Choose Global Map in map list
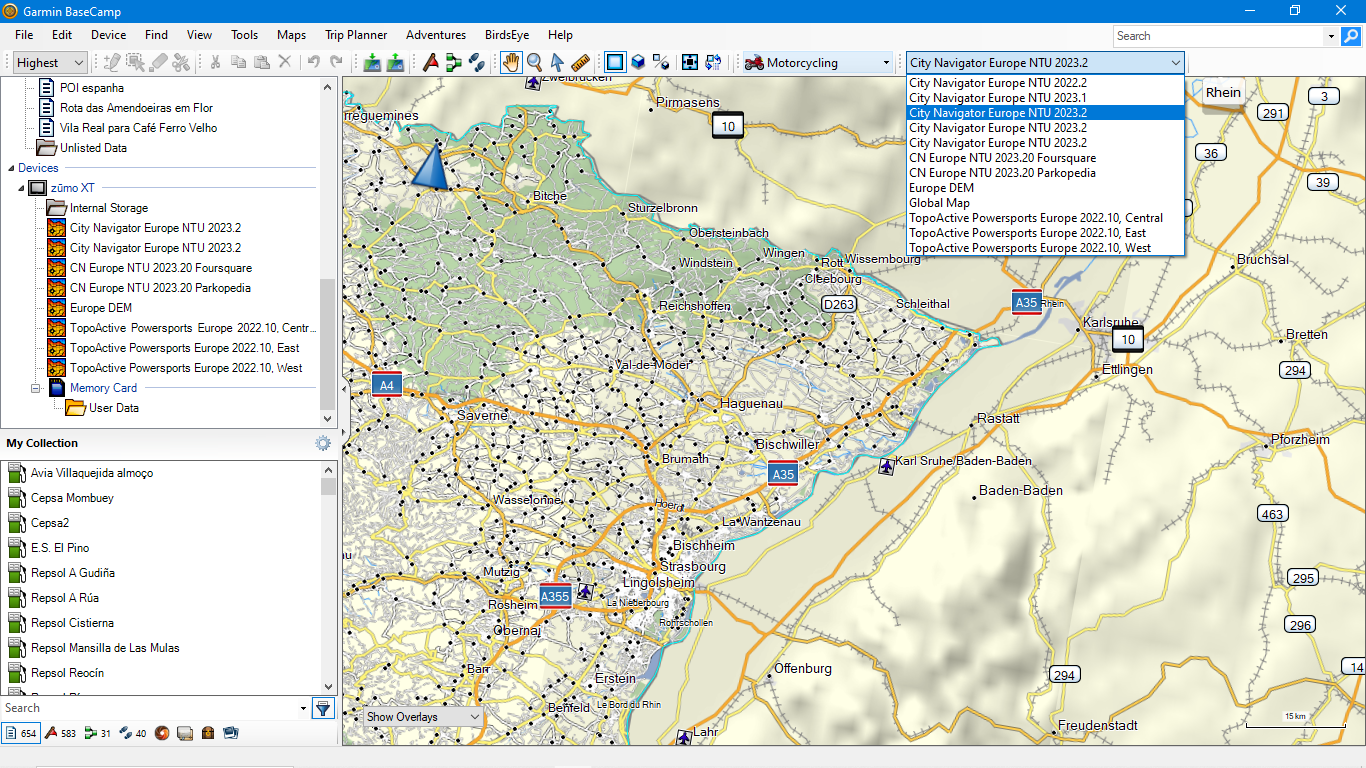The width and height of the screenshot is (1366, 768). (1045, 203)
